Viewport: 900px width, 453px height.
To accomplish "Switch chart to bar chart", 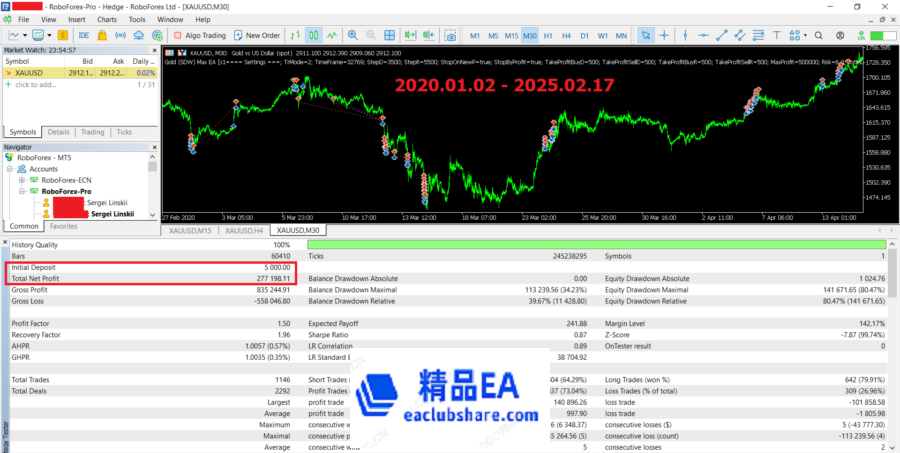I will (x=295, y=36).
